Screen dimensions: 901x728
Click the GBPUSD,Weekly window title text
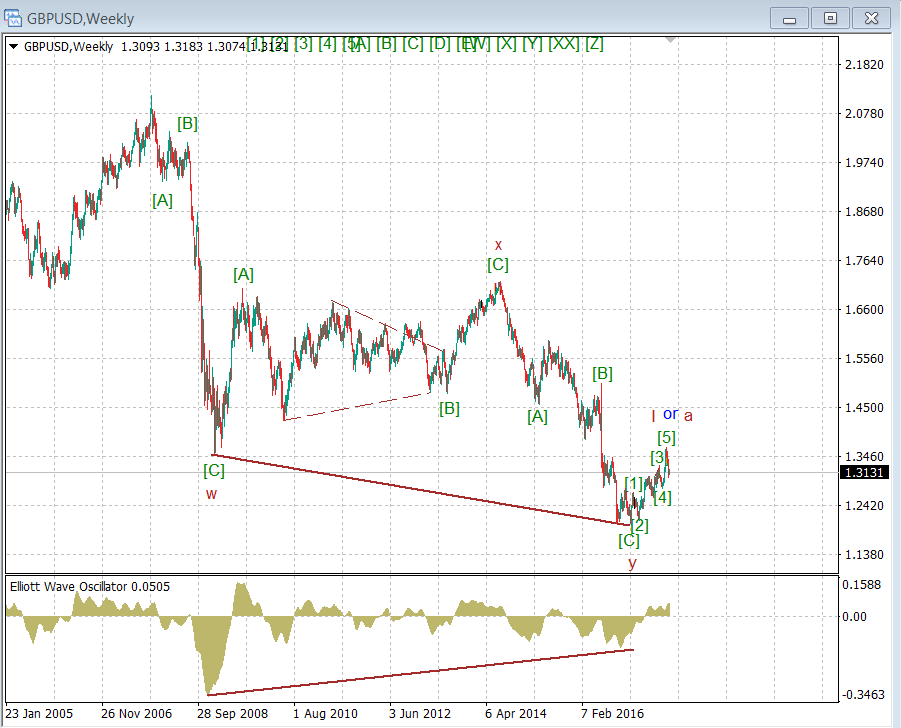[80, 19]
